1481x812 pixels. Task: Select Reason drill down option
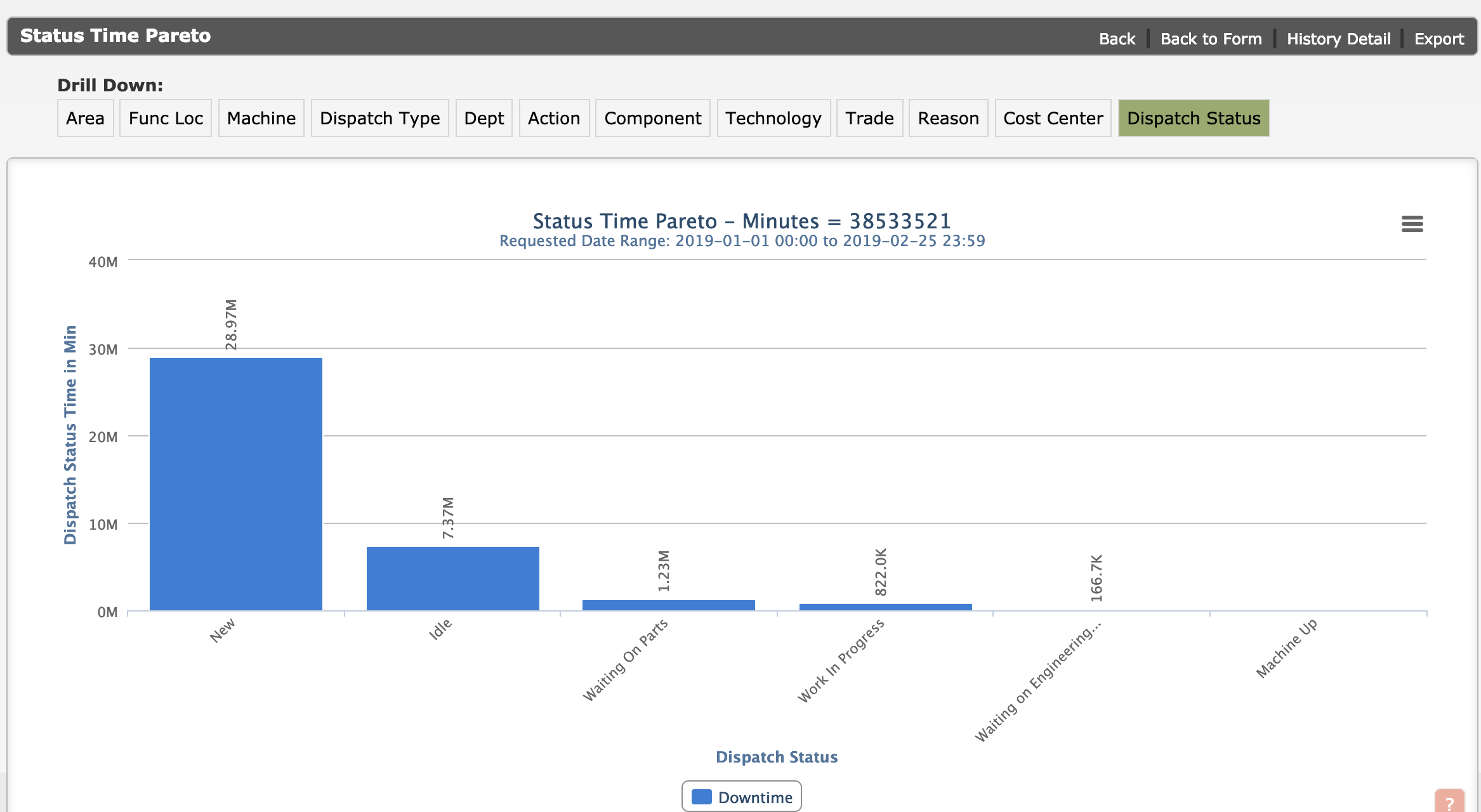949,118
